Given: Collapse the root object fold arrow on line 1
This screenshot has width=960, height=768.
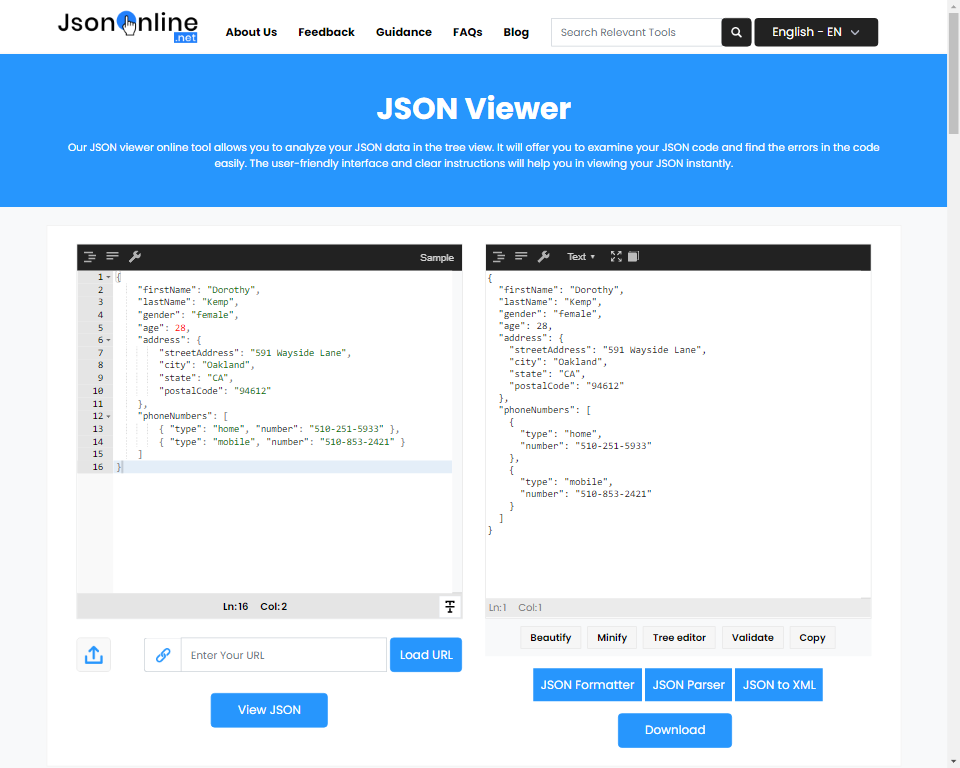Looking at the screenshot, I should coord(108,277).
